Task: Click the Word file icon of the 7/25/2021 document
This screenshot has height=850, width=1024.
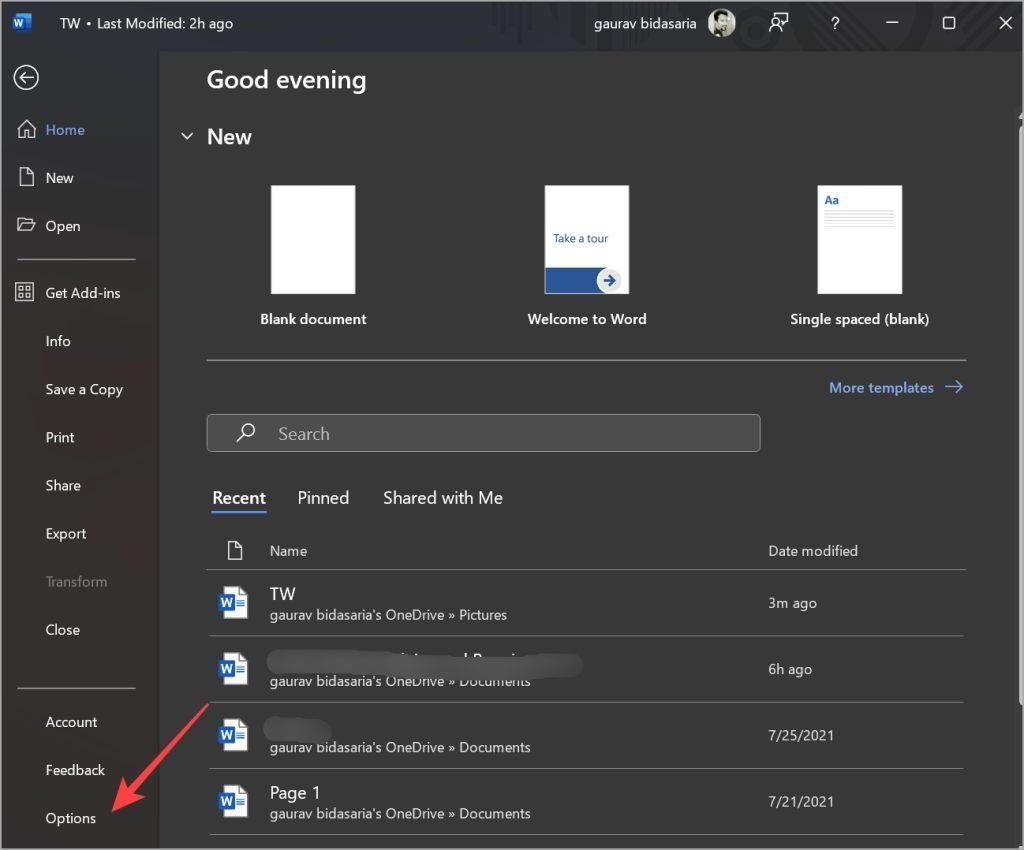Action: pos(233,735)
